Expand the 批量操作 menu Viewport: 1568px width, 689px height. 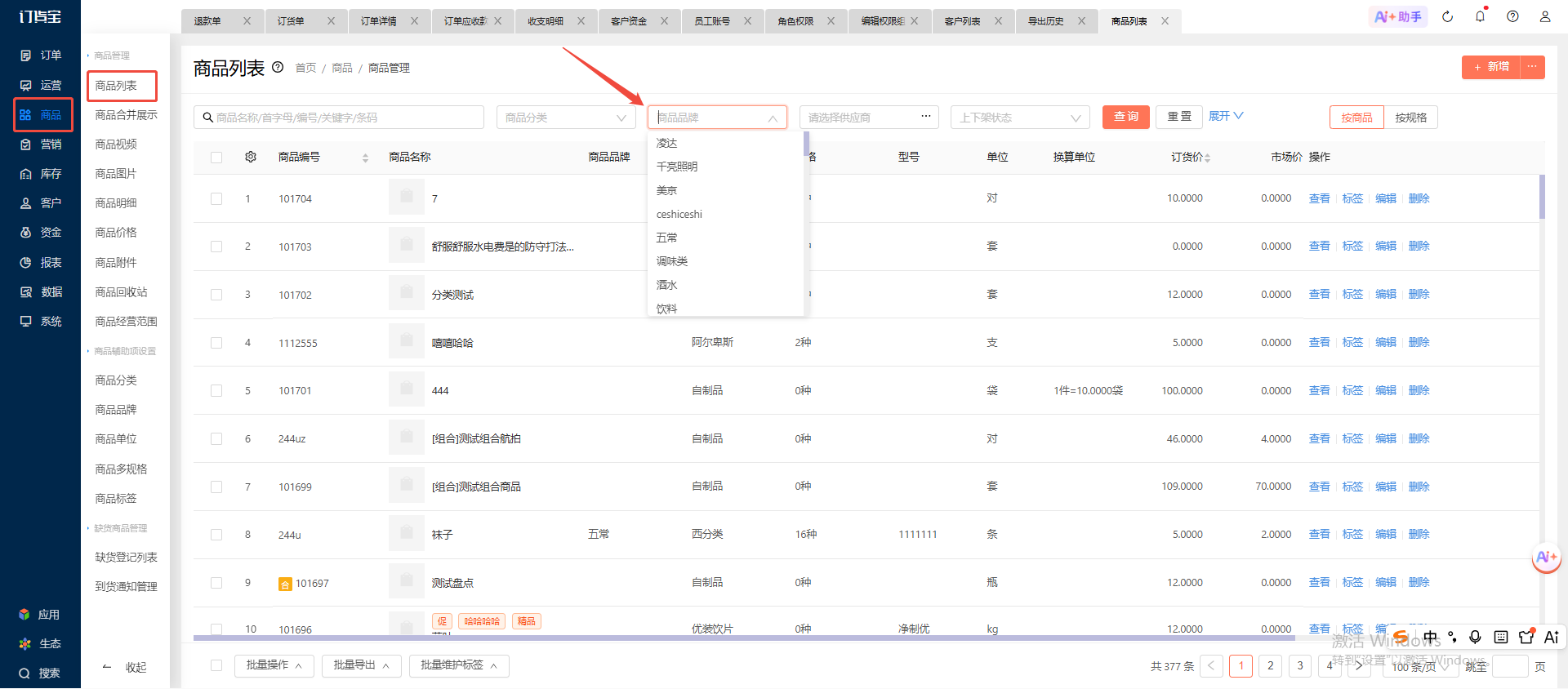tap(274, 665)
